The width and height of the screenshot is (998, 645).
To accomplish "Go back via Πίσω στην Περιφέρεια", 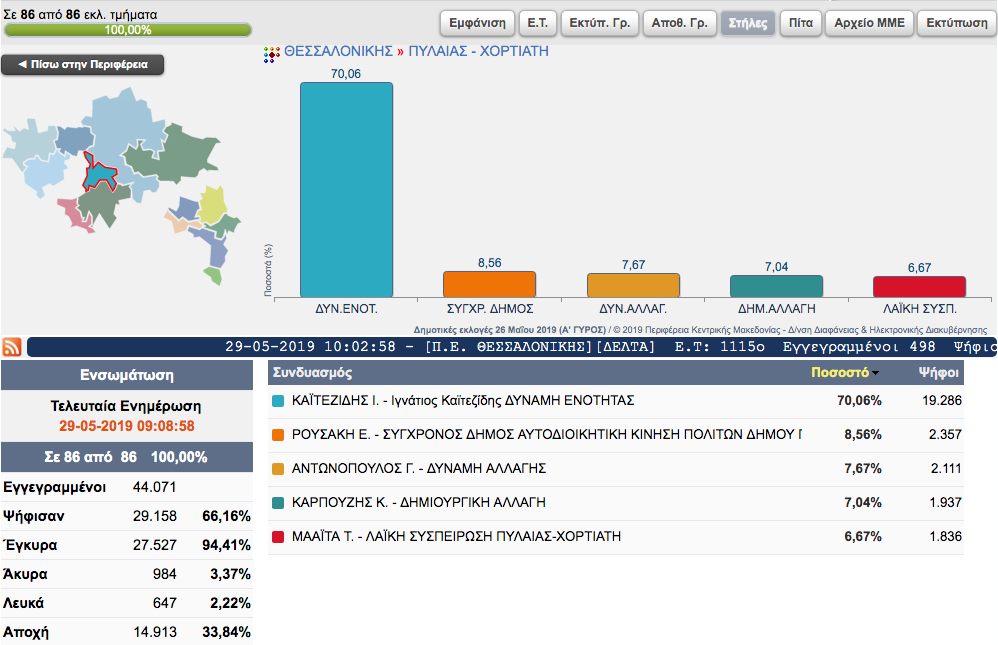I will coord(83,64).
